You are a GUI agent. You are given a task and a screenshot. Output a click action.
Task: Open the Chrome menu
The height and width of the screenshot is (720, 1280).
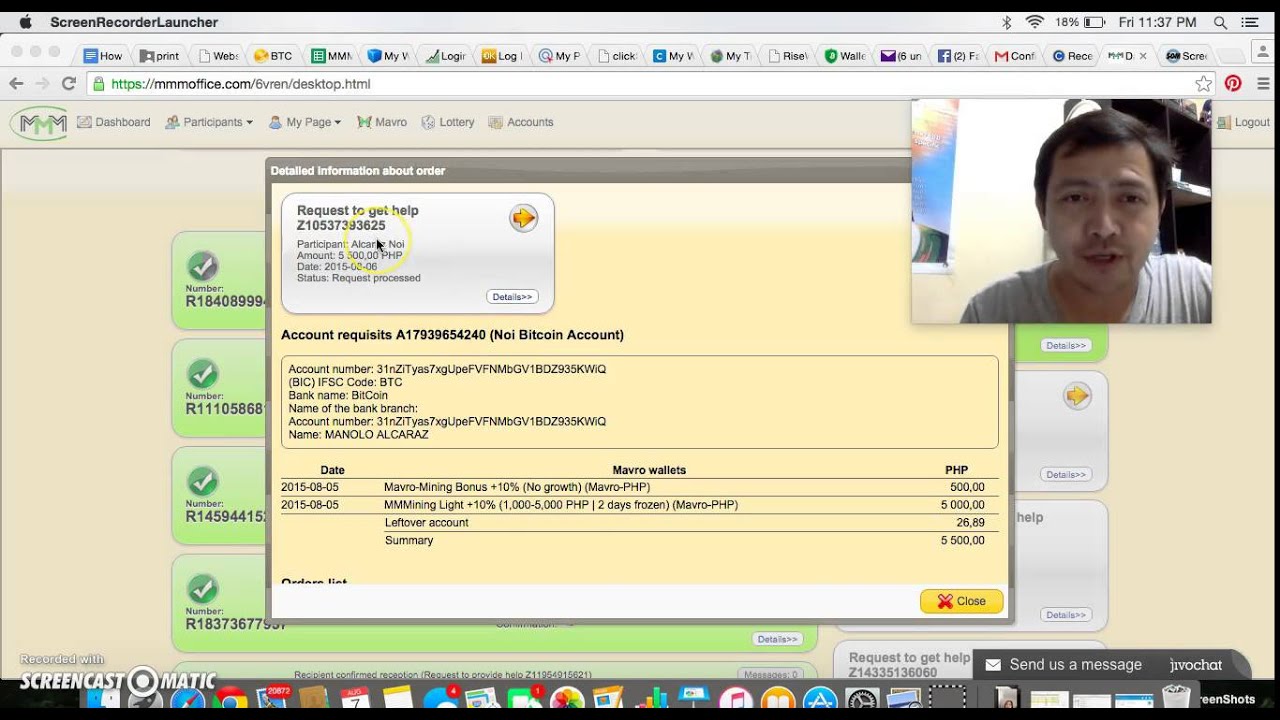[1262, 84]
